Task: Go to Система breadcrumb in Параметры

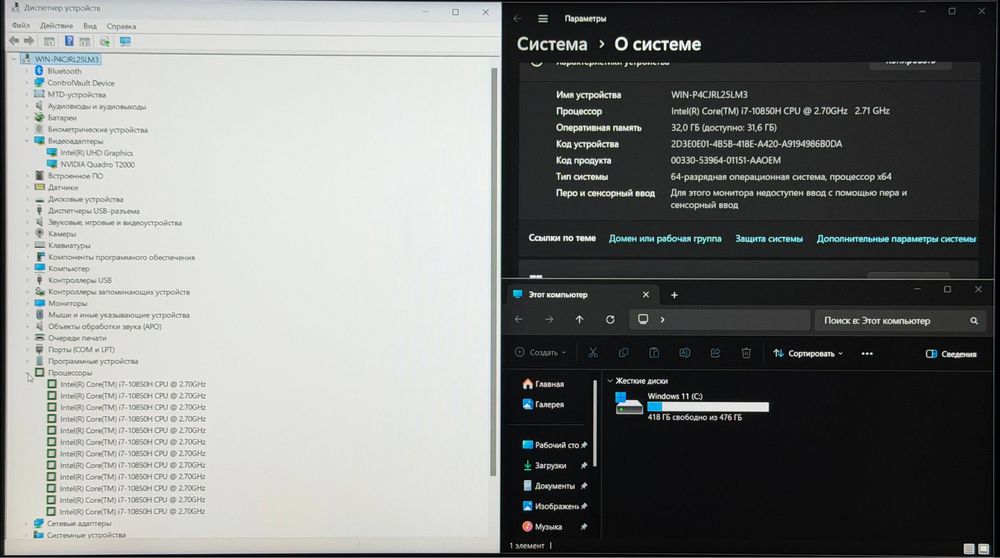Action: click(552, 44)
